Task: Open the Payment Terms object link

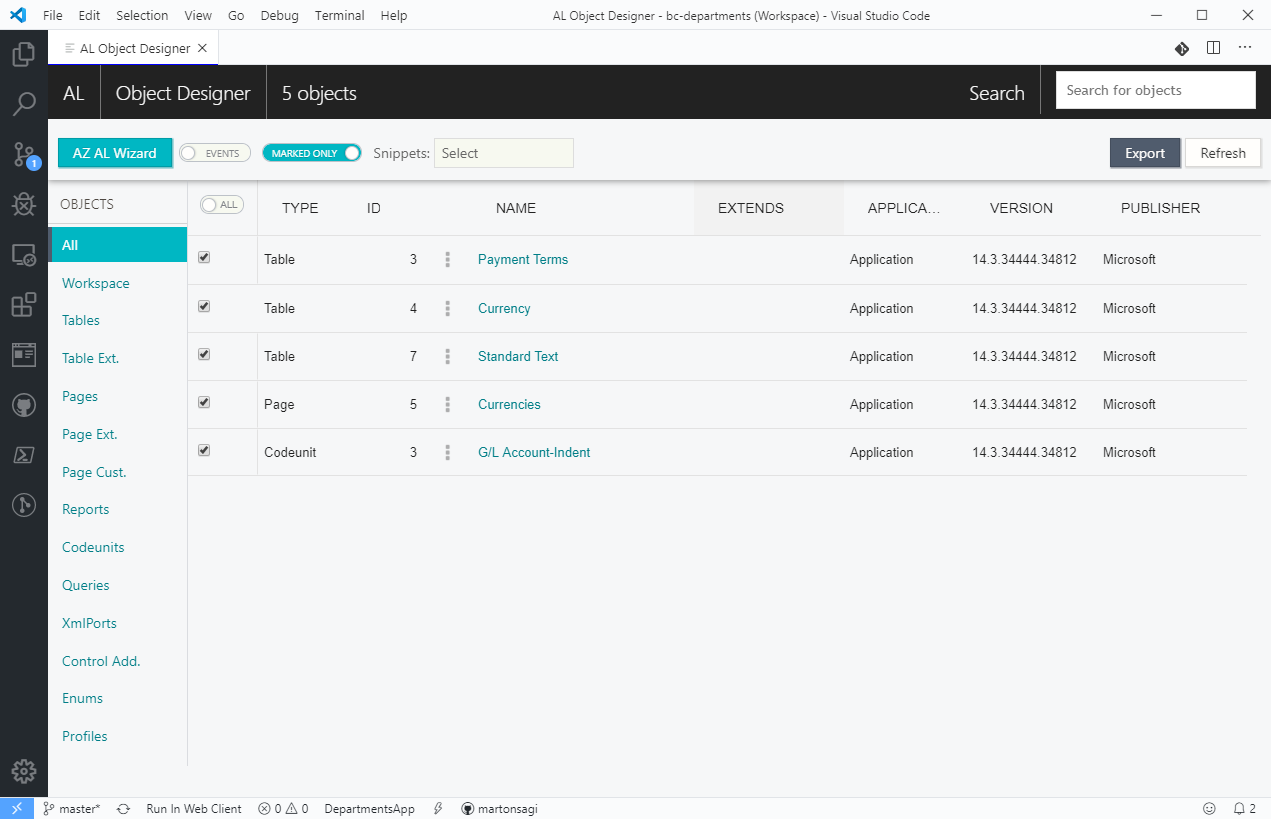Action: pyautogui.click(x=523, y=260)
